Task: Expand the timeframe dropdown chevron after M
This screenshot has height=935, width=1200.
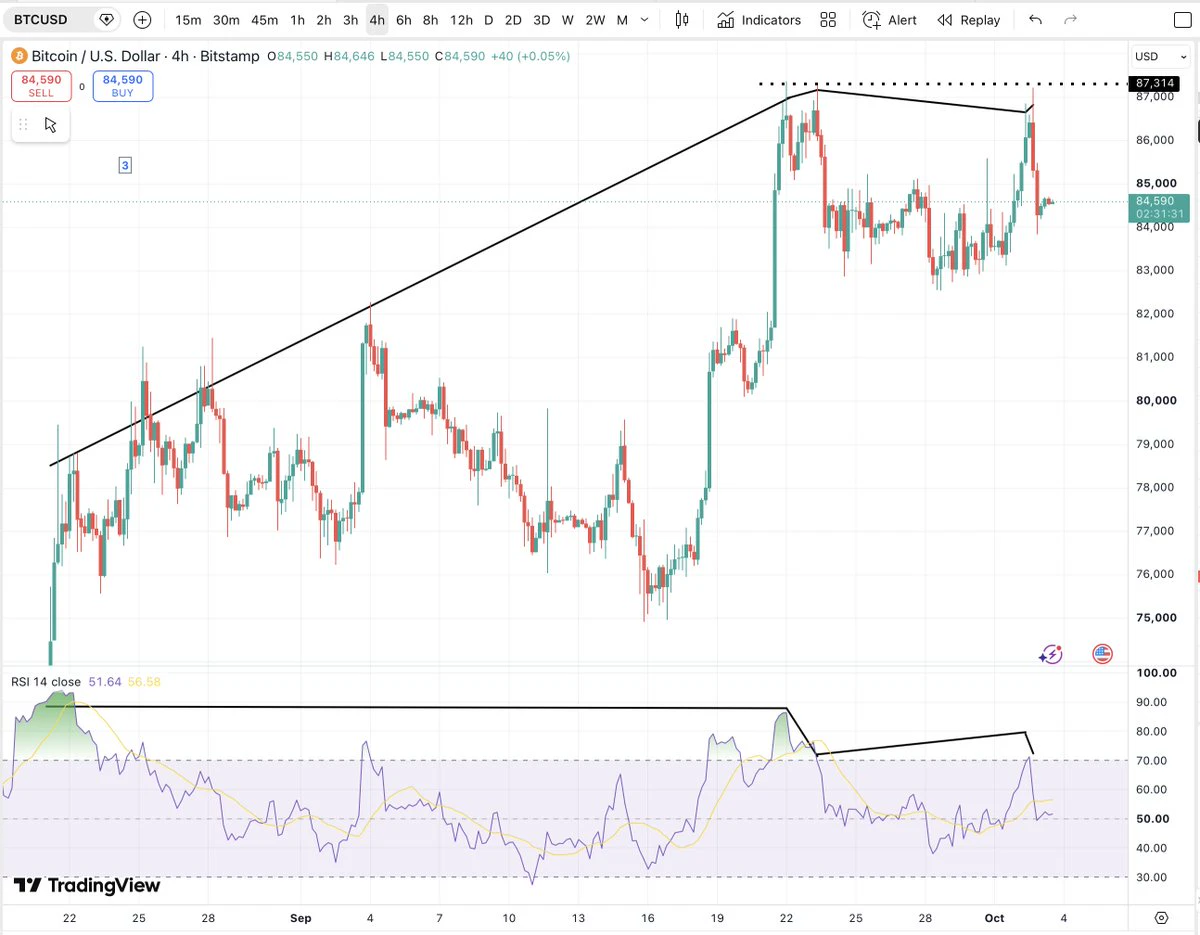Action: tap(645, 20)
